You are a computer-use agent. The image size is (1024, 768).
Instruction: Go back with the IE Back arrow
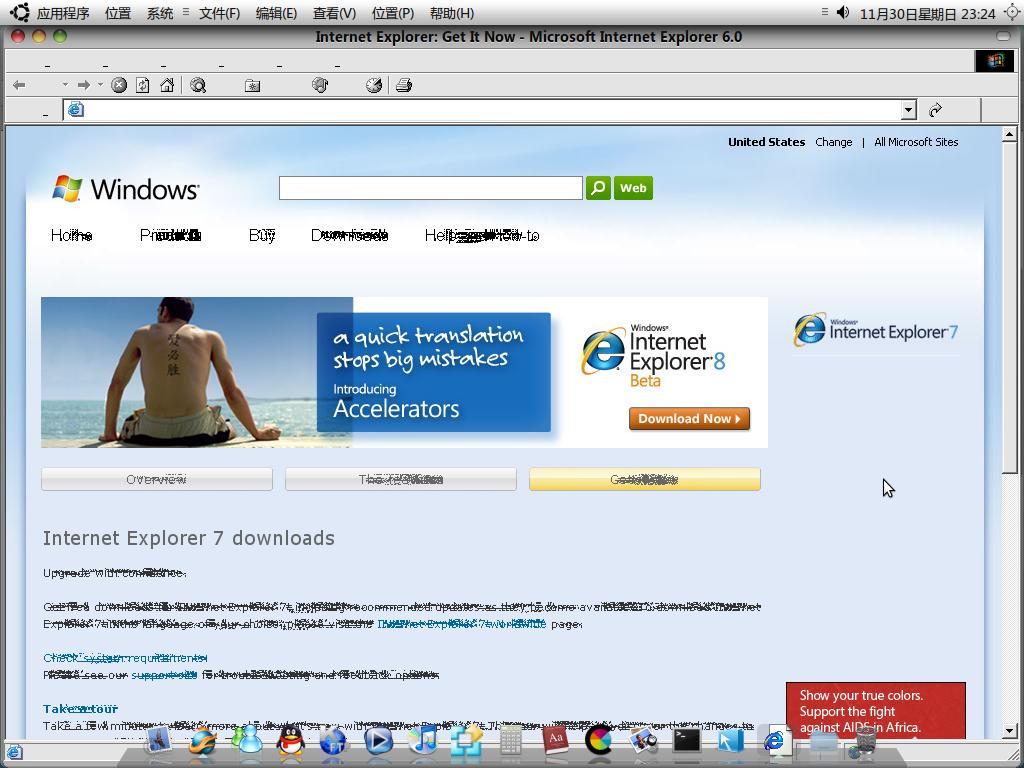(x=20, y=86)
